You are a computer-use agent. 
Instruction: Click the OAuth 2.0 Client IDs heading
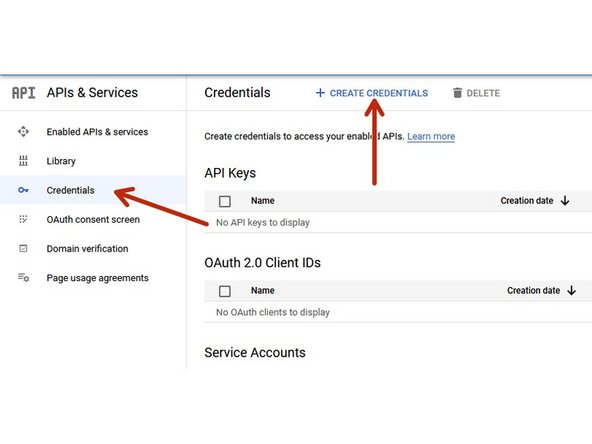click(x=262, y=262)
